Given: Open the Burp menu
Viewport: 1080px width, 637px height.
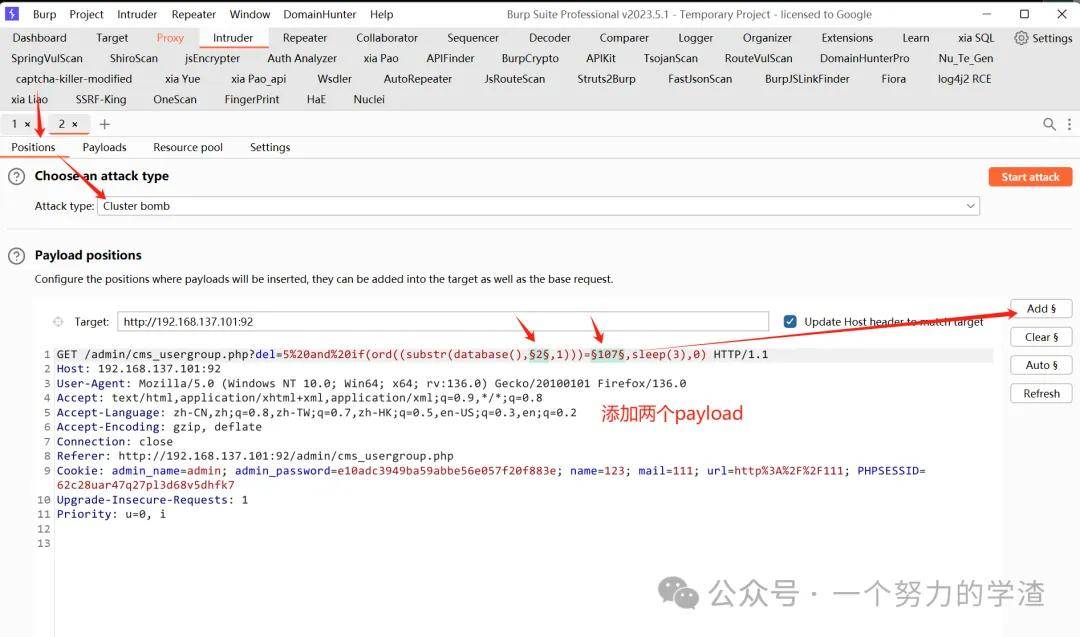Looking at the screenshot, I should click(45, 14).
